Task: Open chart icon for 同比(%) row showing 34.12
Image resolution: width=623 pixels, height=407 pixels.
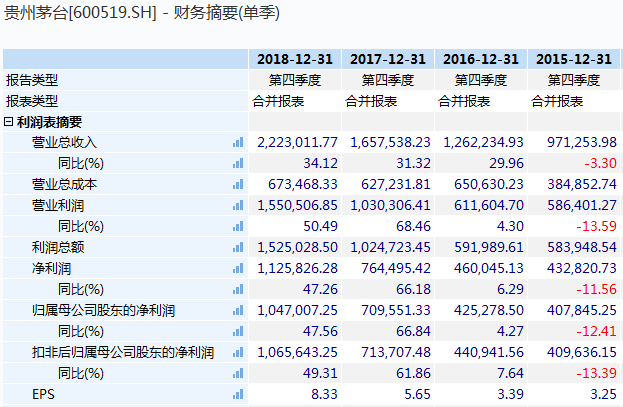Action: pyautogui.click(x=238, y=163)
